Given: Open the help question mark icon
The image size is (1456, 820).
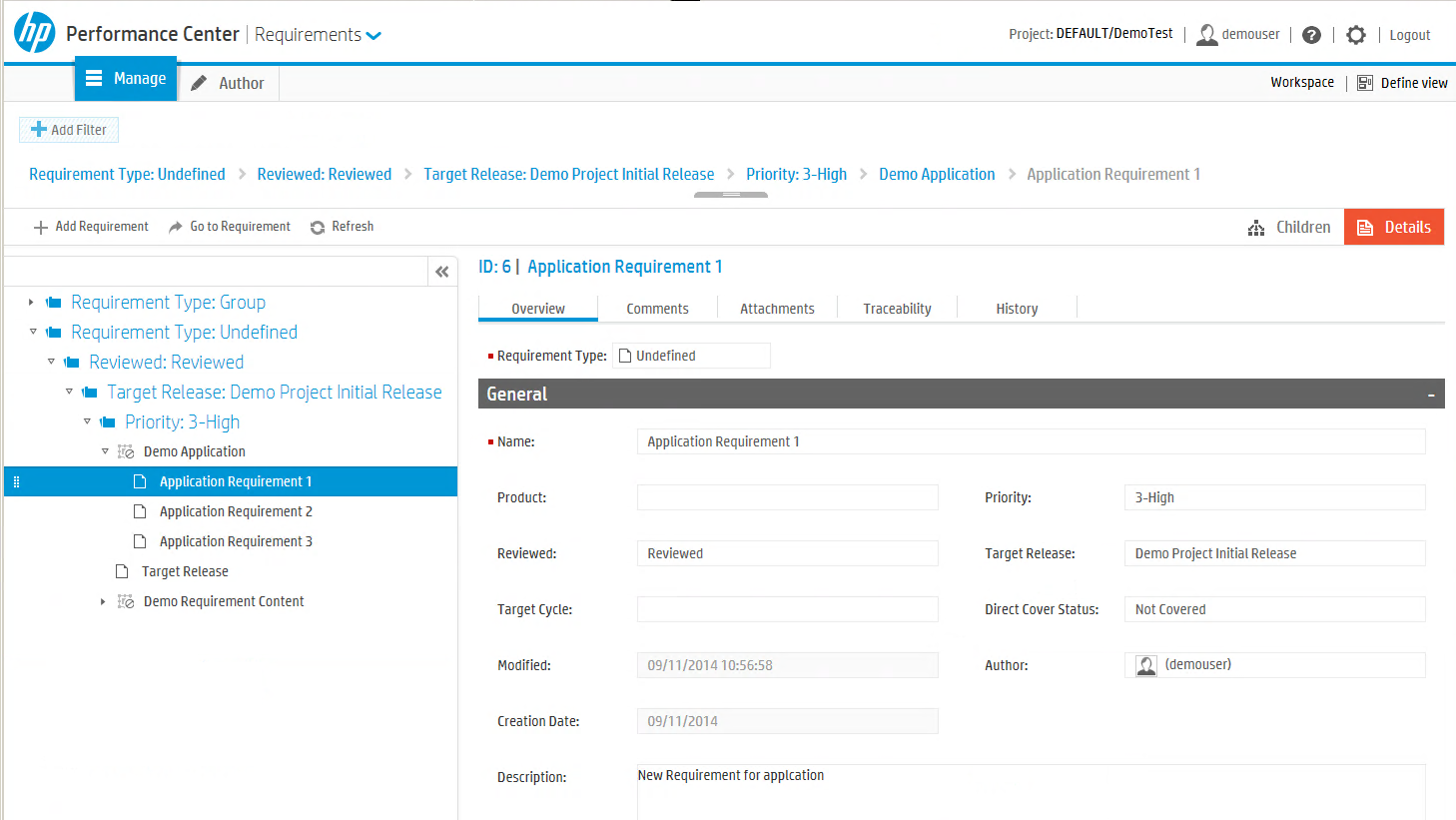Looking at the screenshot, I should [x=1312, y=35].
